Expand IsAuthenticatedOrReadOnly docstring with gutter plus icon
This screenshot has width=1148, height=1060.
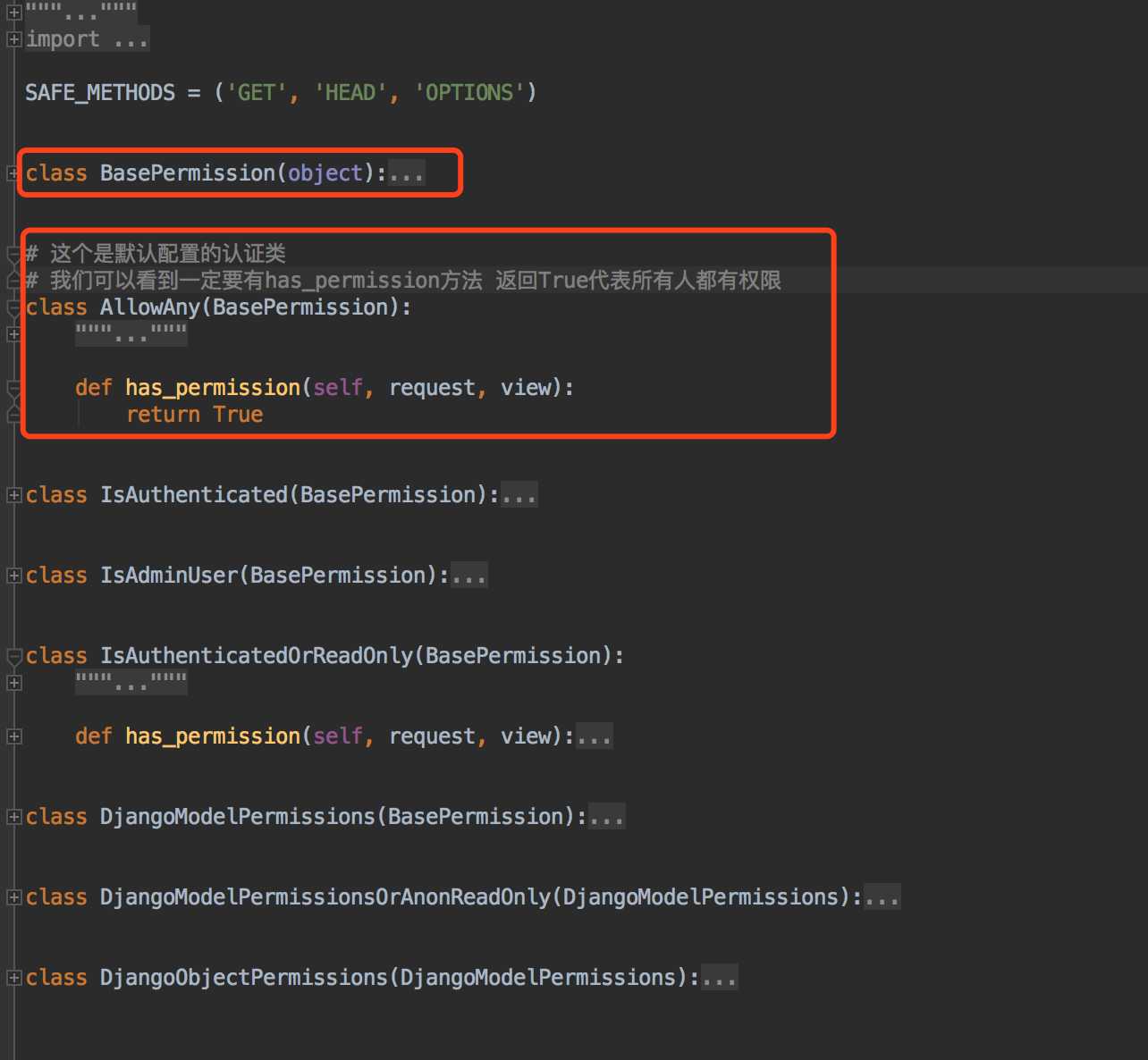[13, 683]
